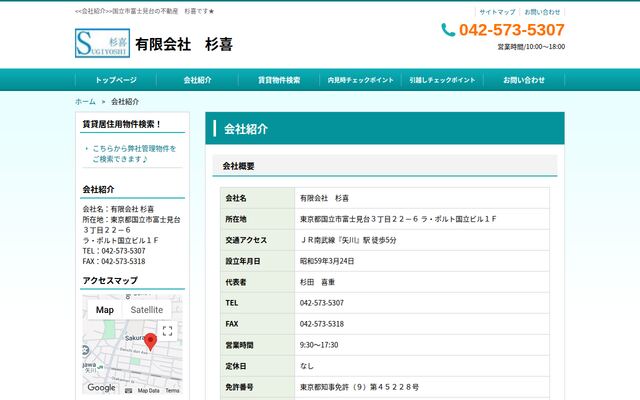Click the phone number 042-573-5307 in header
The image size is (640, 400).
pyautogui.click(x=511, y=30)
